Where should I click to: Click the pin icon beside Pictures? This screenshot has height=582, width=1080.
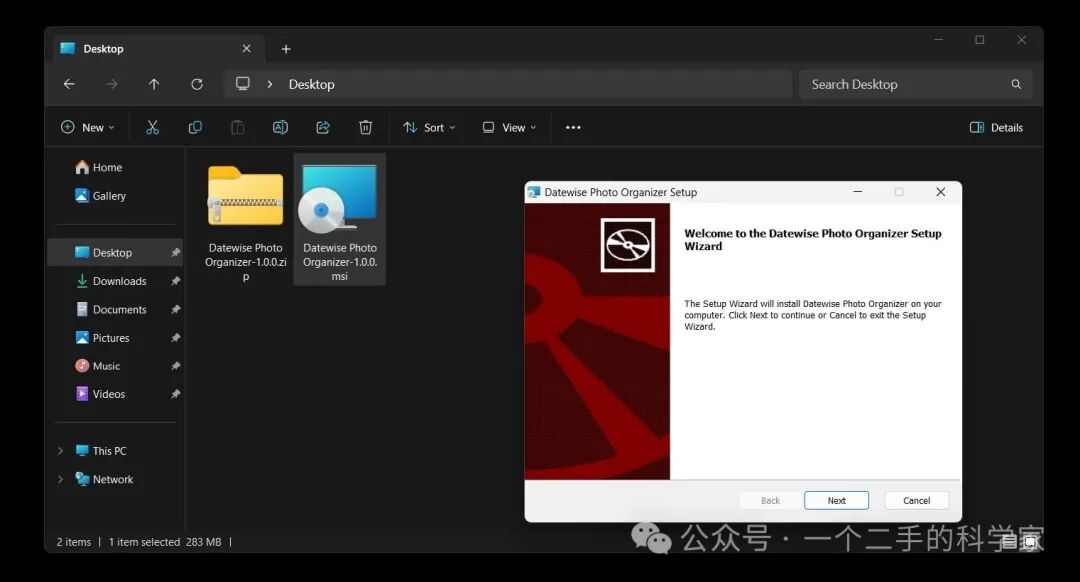click(176, 337)
